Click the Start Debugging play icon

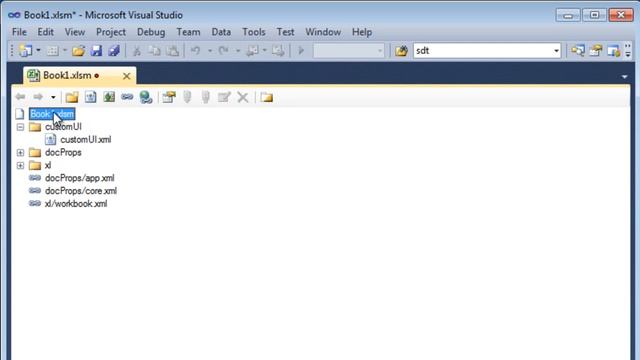coord(301,51)
